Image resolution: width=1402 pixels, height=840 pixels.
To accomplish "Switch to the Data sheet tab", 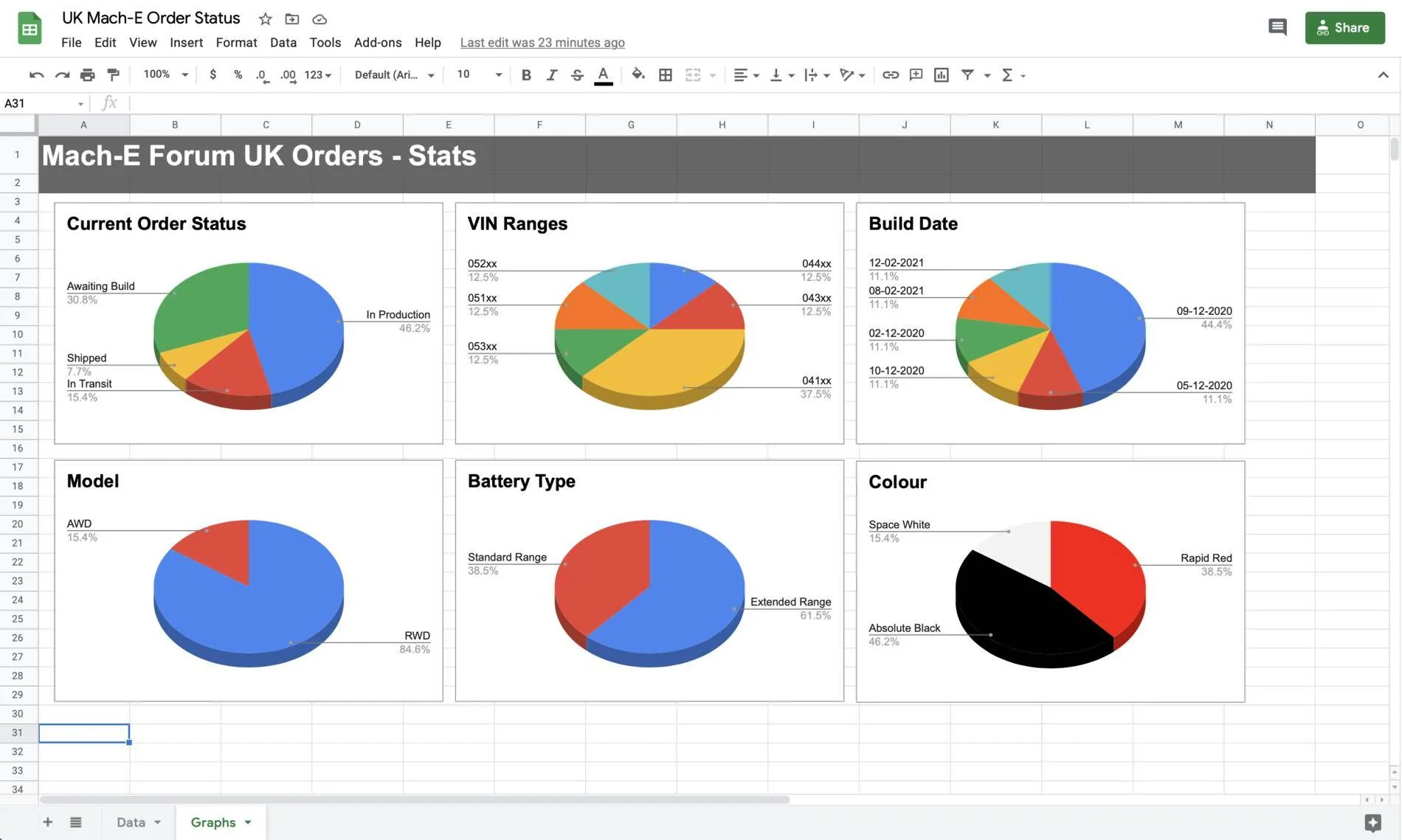I will [x=138, y=822].
